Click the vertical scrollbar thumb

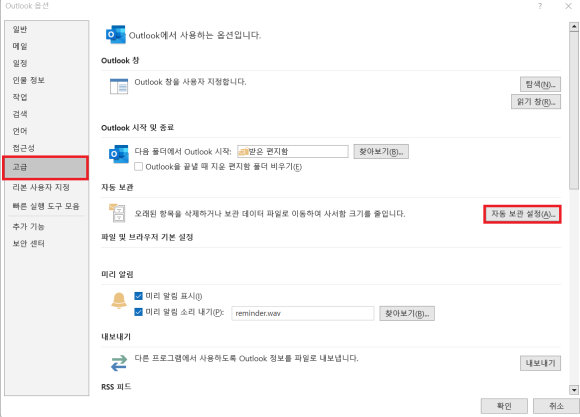[x=574, y=110]
